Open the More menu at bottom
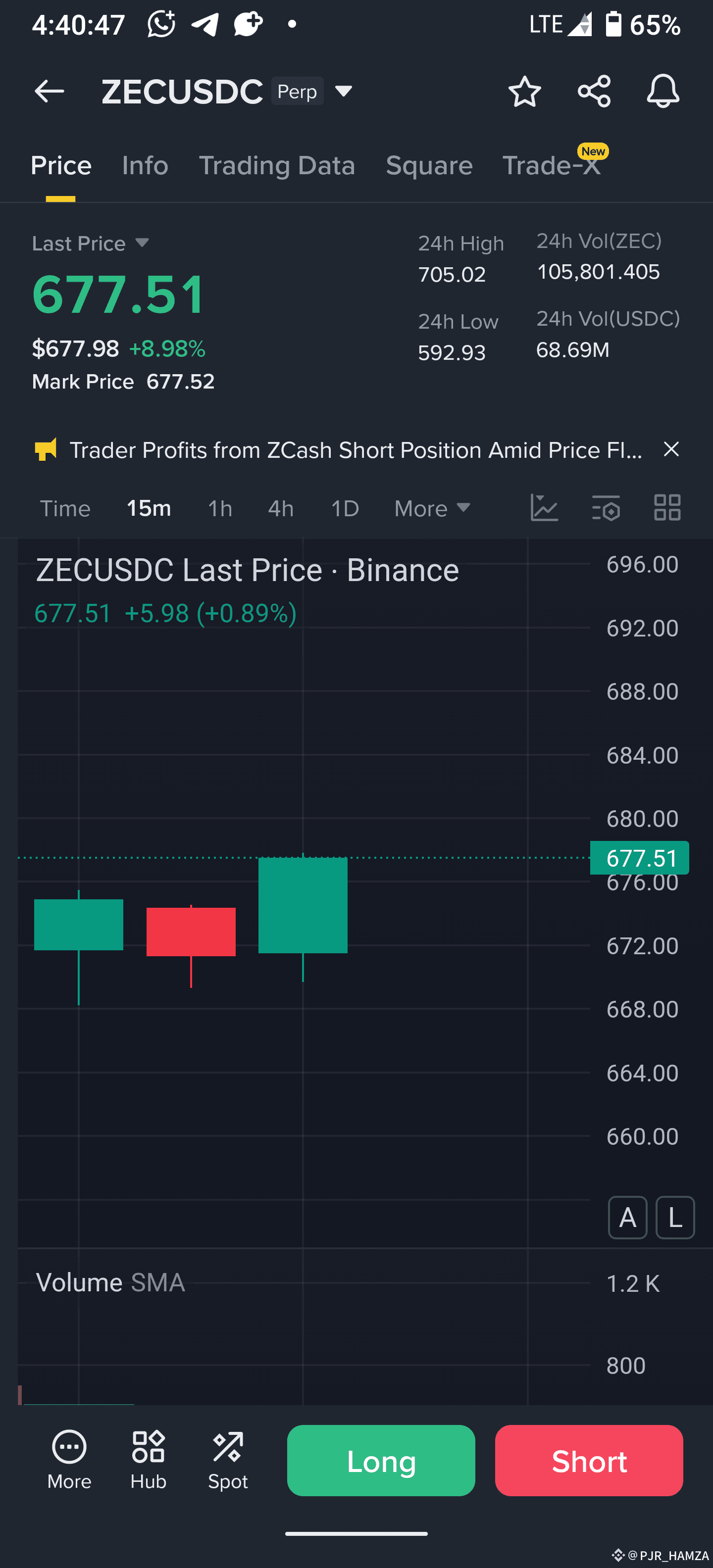This screenshot has height=1568, width=713. tap(69, 1460)
